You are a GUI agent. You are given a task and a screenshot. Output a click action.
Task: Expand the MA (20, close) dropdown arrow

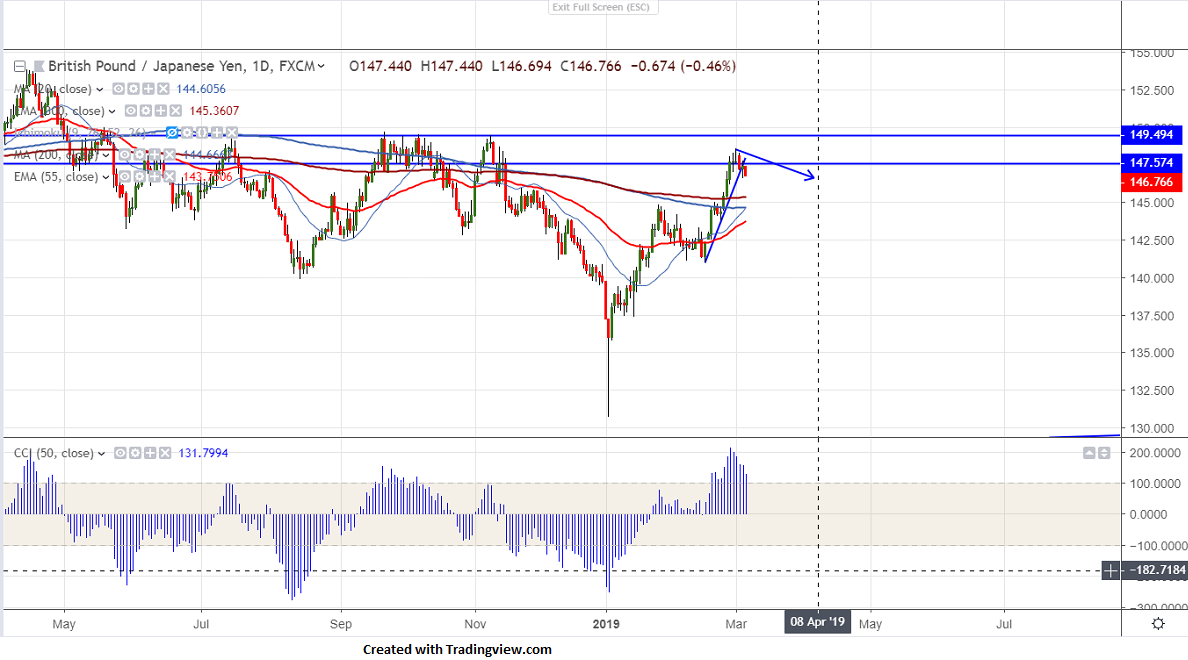click(99, 89)
